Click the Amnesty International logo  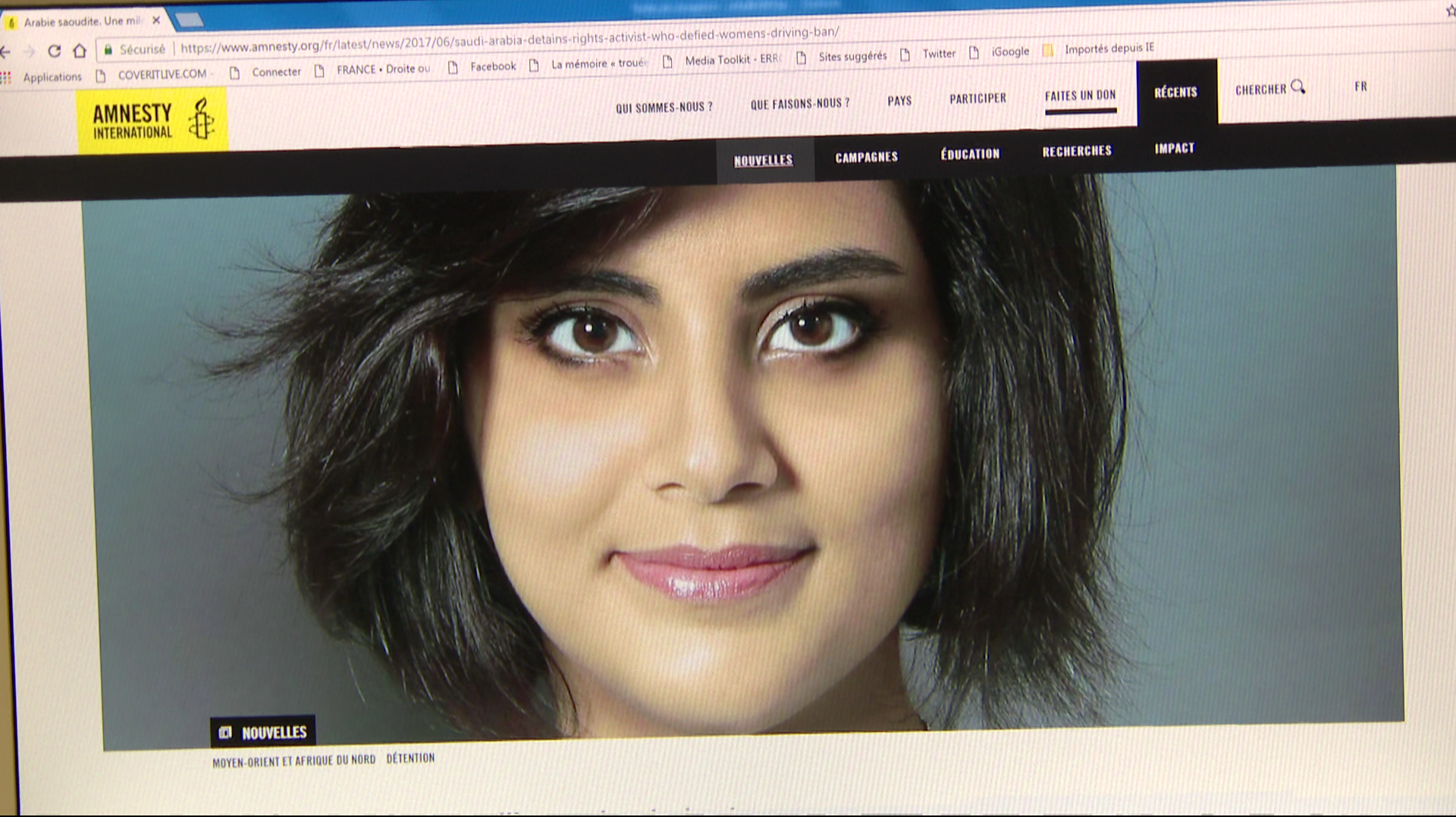pyautogui.click(x=152, y=121)
